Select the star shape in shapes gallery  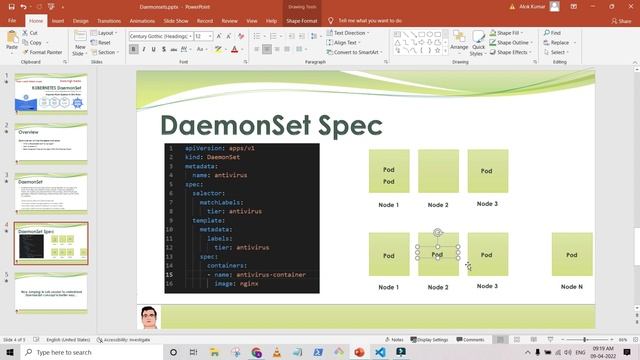click(x=438, y=50)
